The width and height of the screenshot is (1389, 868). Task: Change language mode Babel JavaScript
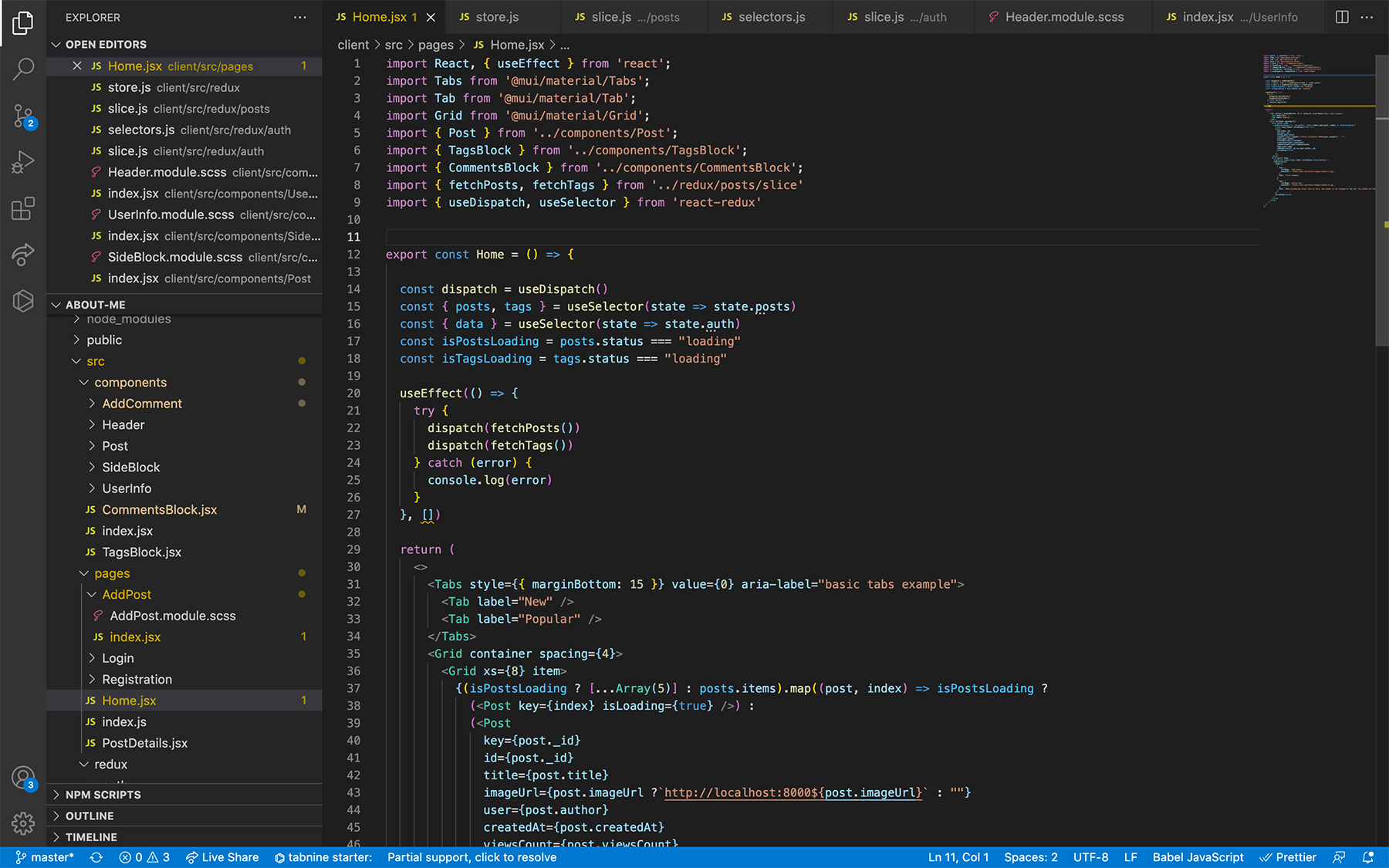click(x=1198, y=857)
